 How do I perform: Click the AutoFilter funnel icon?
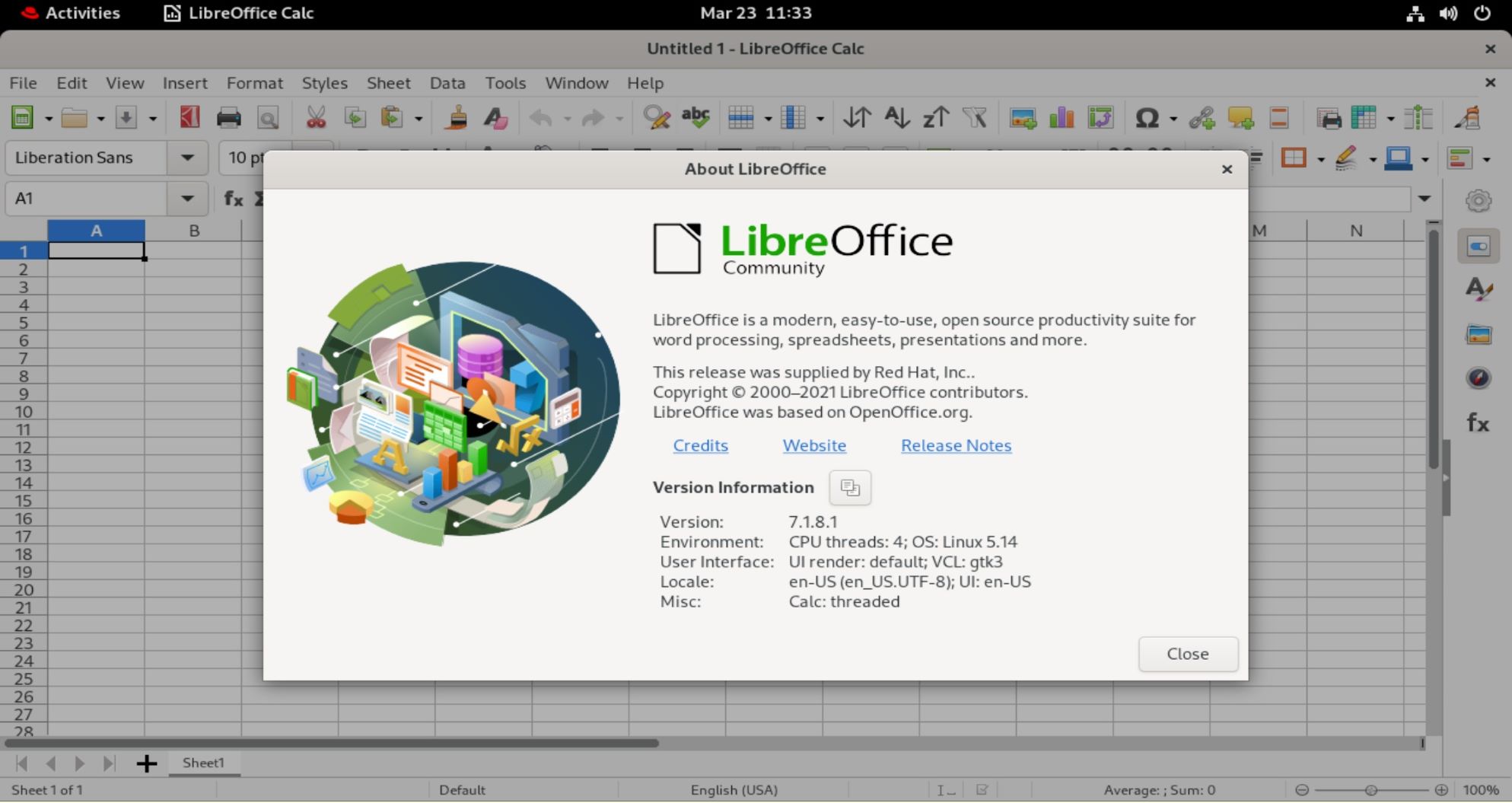click(x=975, y=118)
